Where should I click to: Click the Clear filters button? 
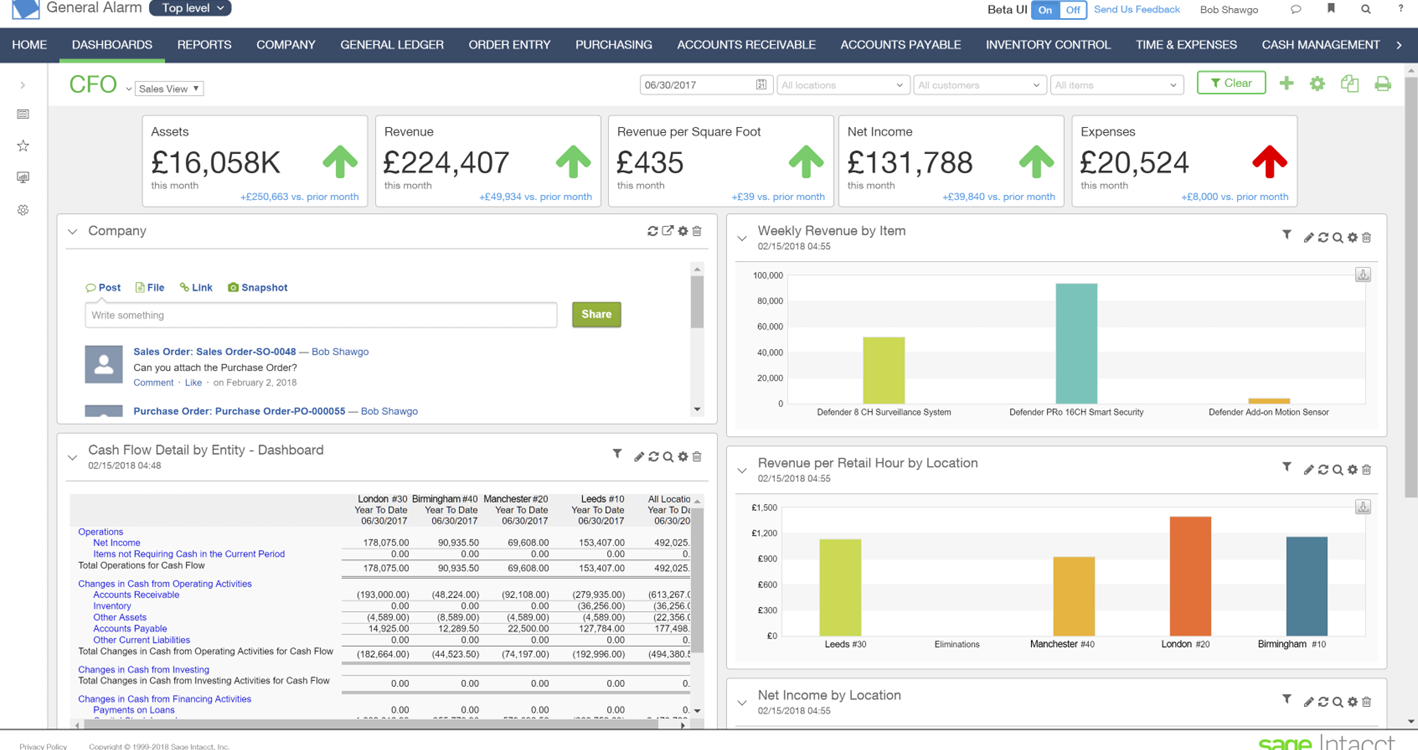click(x=1231, y=83)
